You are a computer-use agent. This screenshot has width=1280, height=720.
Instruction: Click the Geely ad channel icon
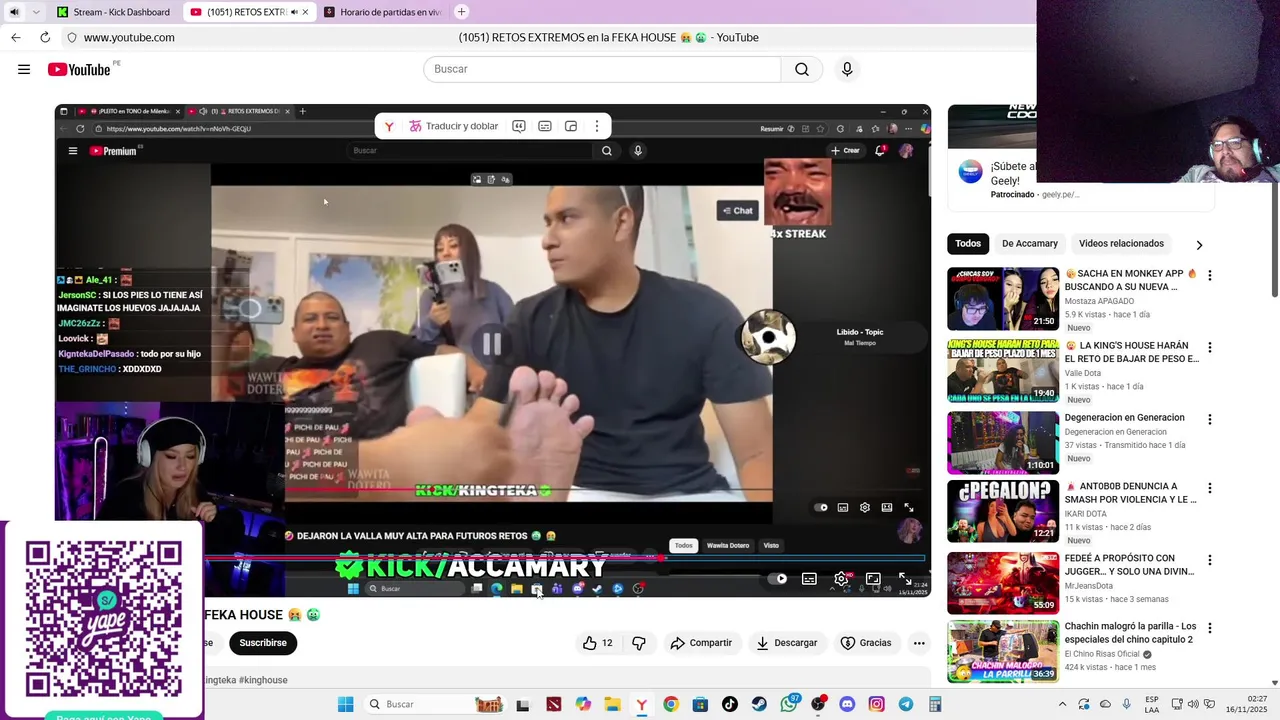(970, 172)
